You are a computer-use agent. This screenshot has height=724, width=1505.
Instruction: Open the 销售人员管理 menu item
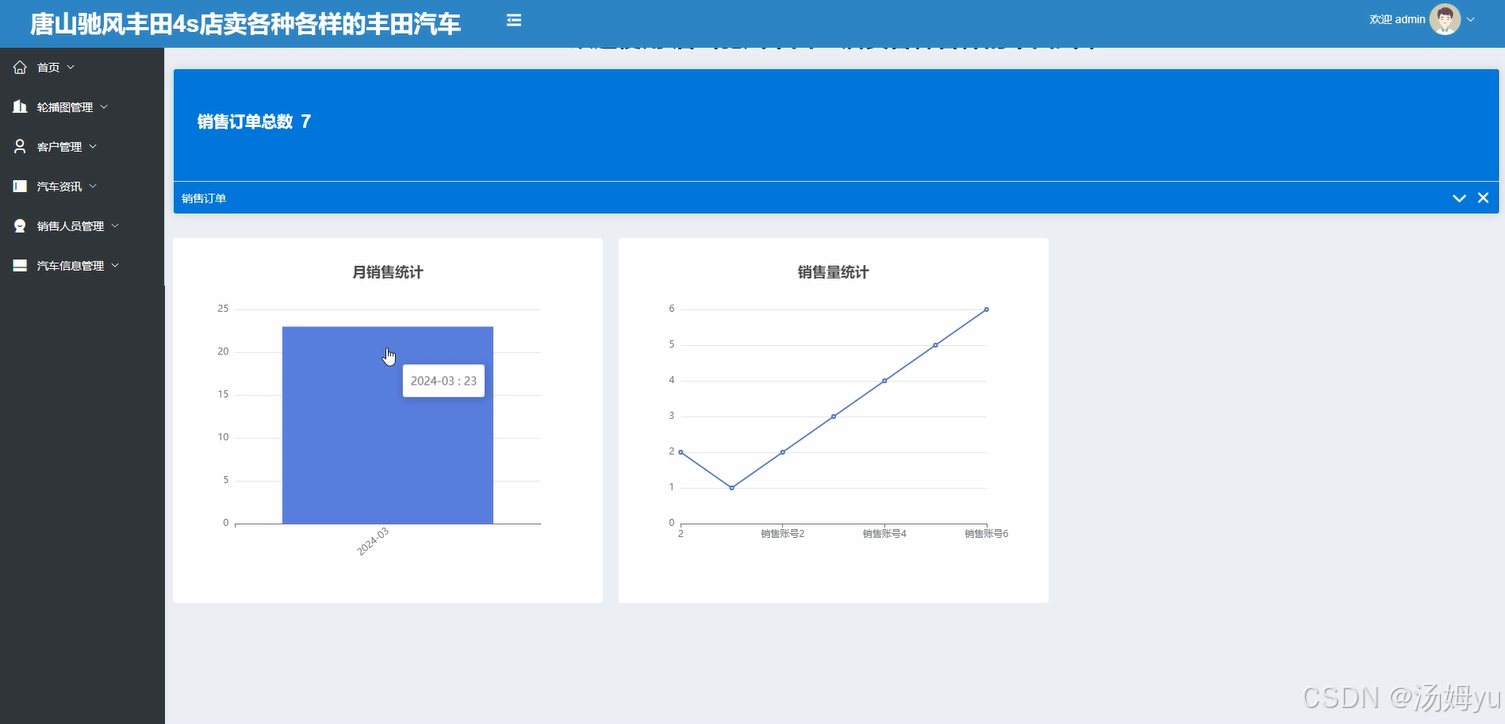(x=82, y=226)
